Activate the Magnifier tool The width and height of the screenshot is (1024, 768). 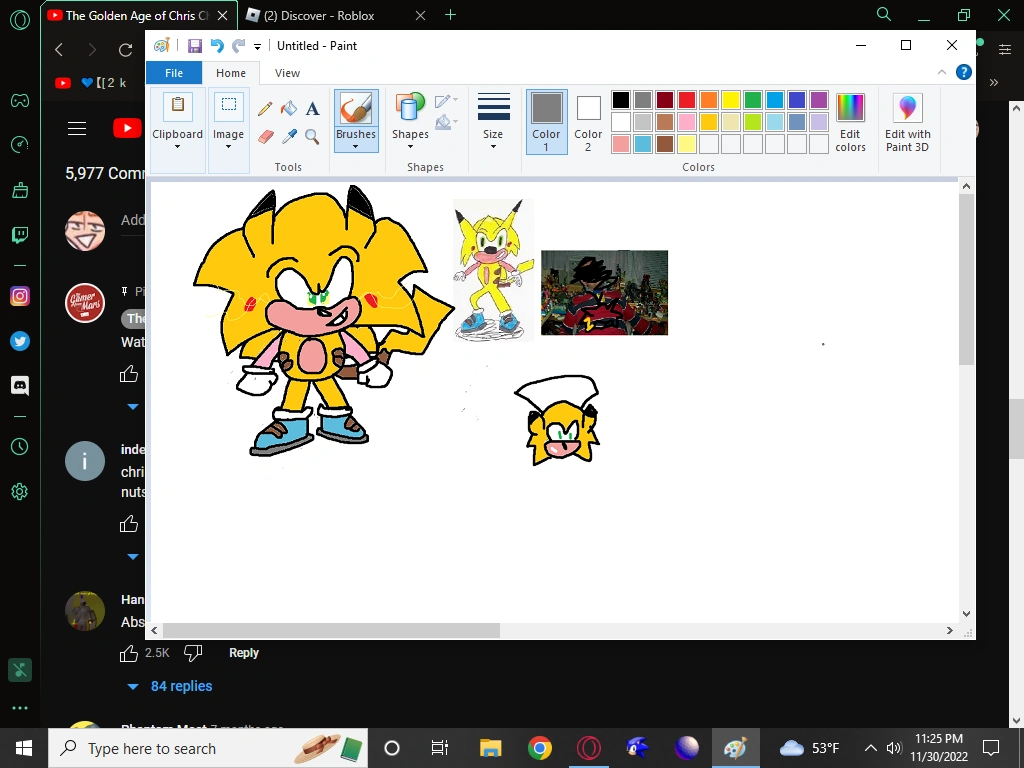[312, 136]
